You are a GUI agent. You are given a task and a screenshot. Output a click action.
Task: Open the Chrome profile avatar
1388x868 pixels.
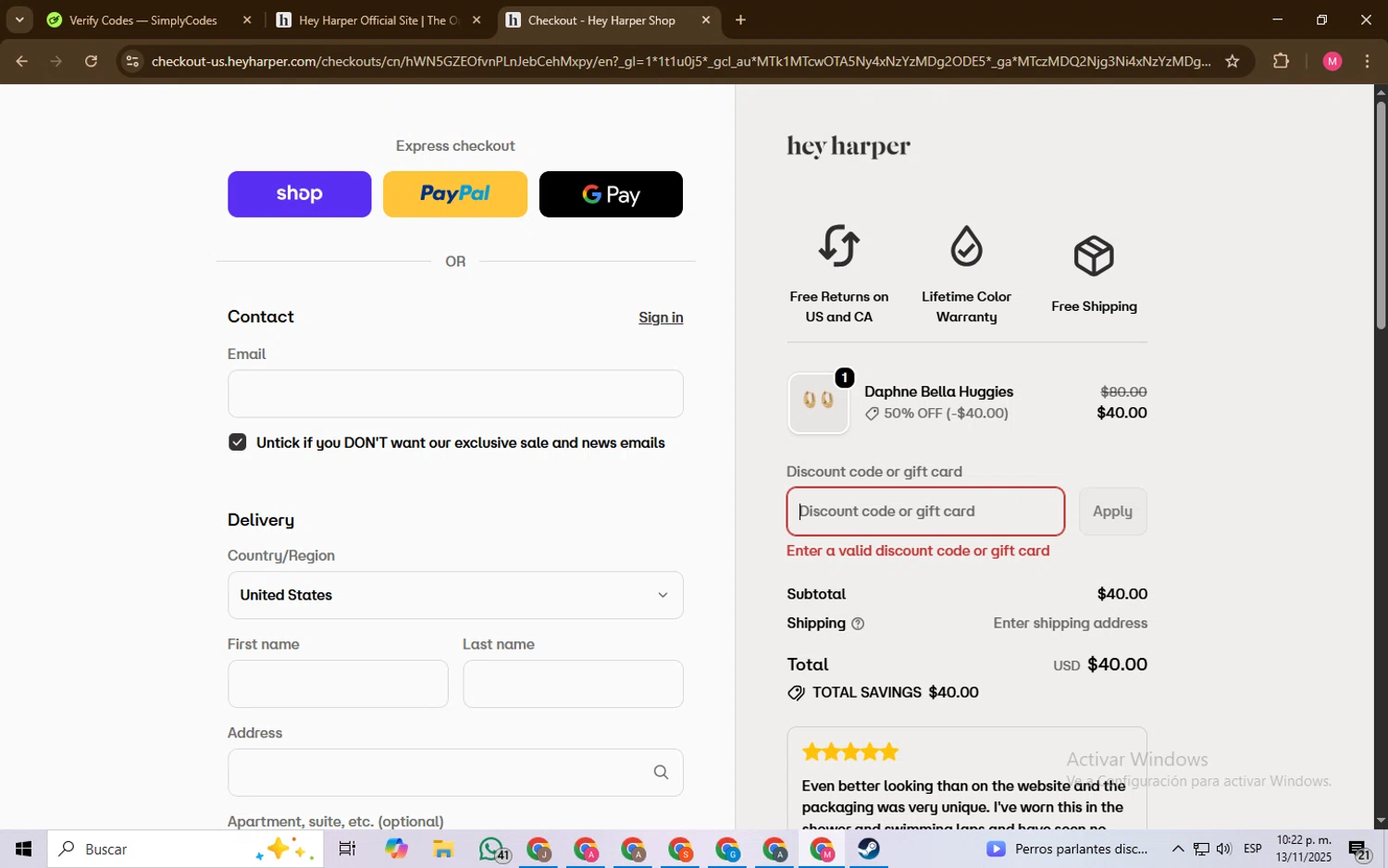tap(1332, 61)
